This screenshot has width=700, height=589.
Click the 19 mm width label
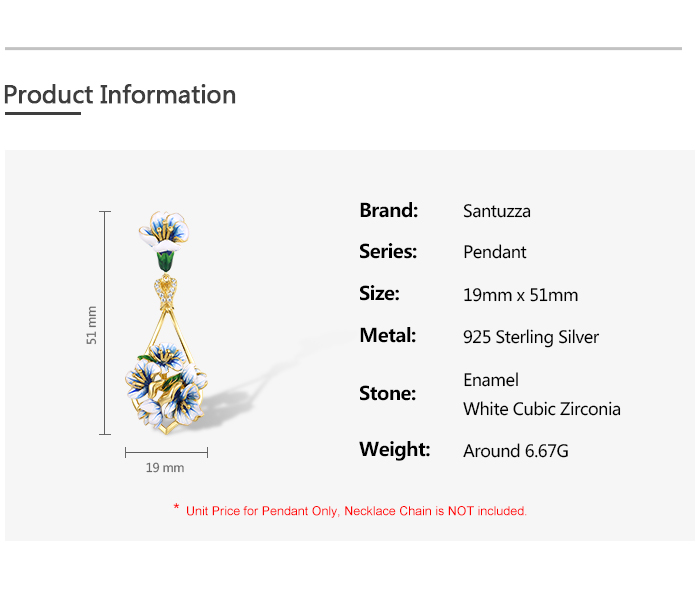click(x=165, y=468)
